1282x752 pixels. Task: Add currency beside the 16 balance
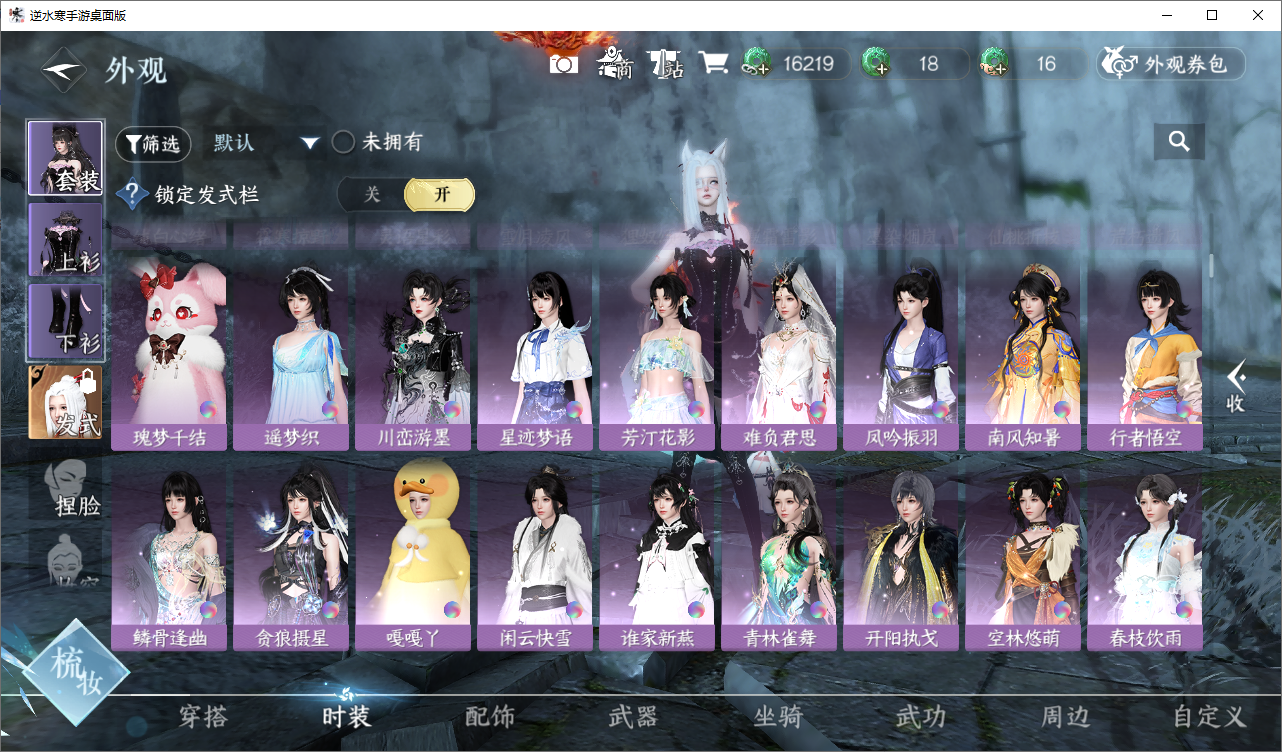[x=994, y=64]
